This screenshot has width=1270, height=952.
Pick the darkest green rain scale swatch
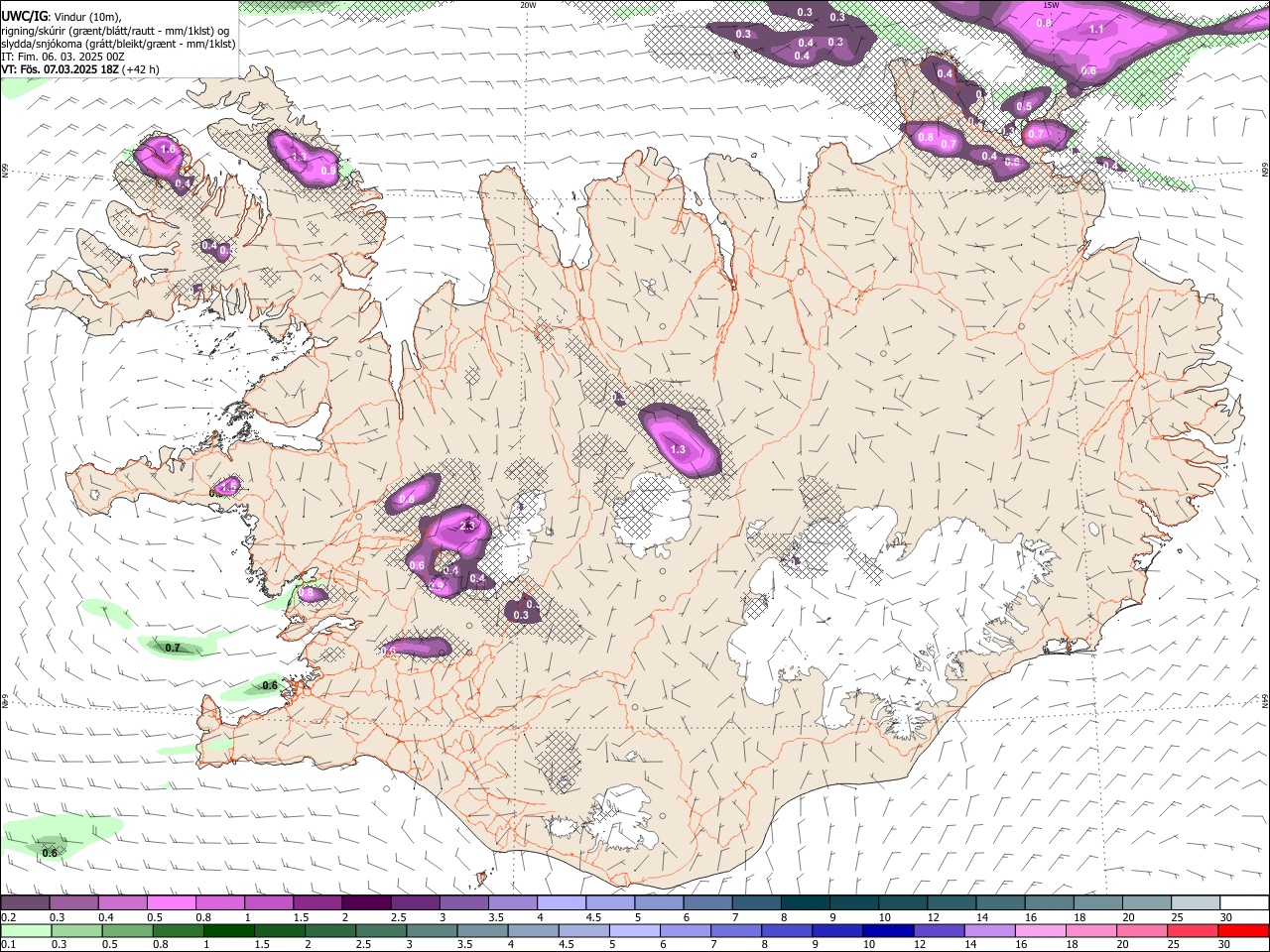click(228, 931)
